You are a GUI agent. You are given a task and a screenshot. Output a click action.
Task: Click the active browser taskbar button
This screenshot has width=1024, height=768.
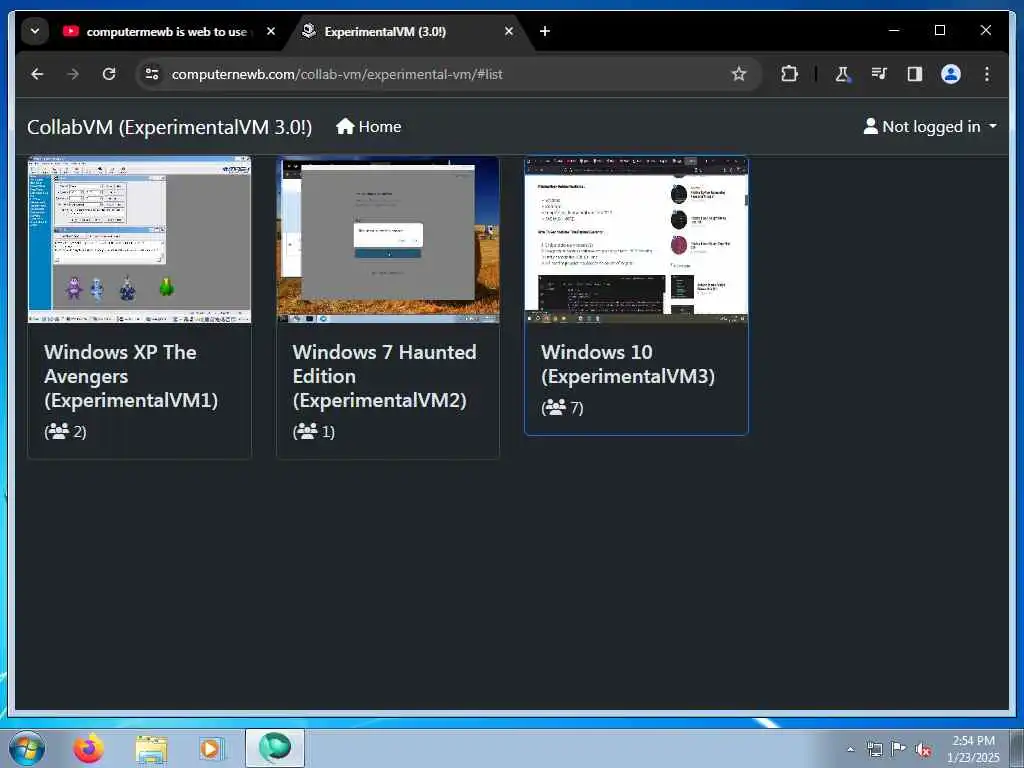tap(274, 748)
